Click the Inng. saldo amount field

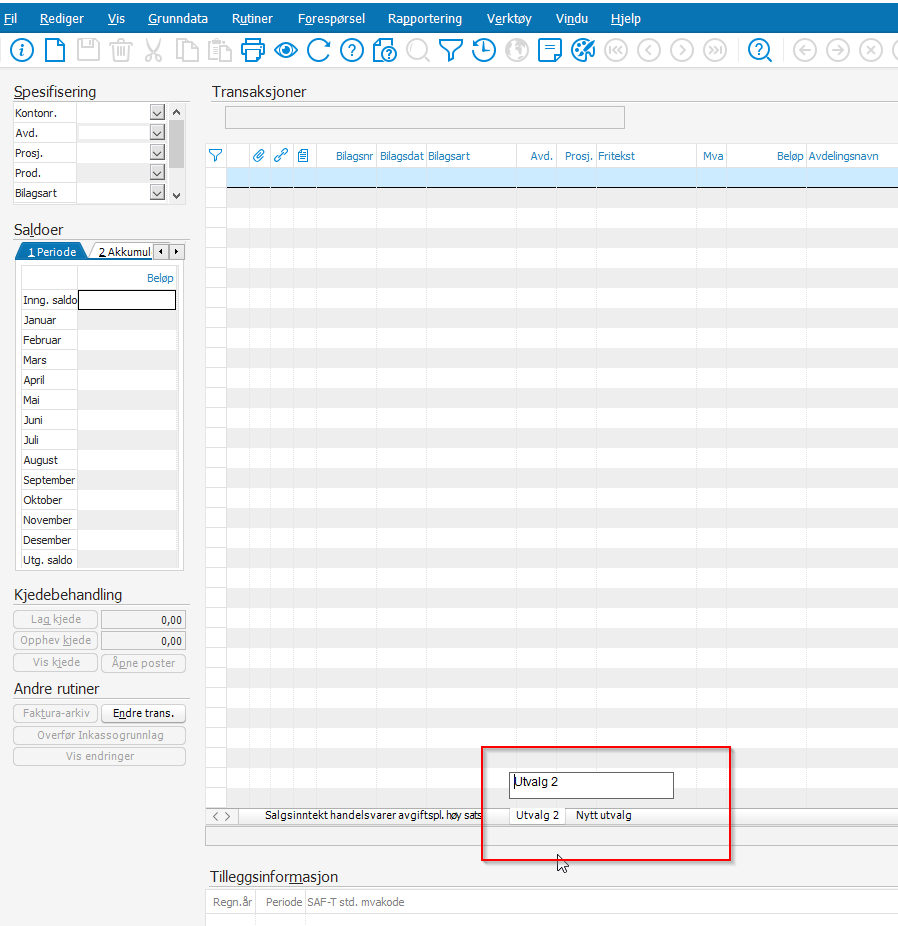pyautogui.click(x=127, y=300)
